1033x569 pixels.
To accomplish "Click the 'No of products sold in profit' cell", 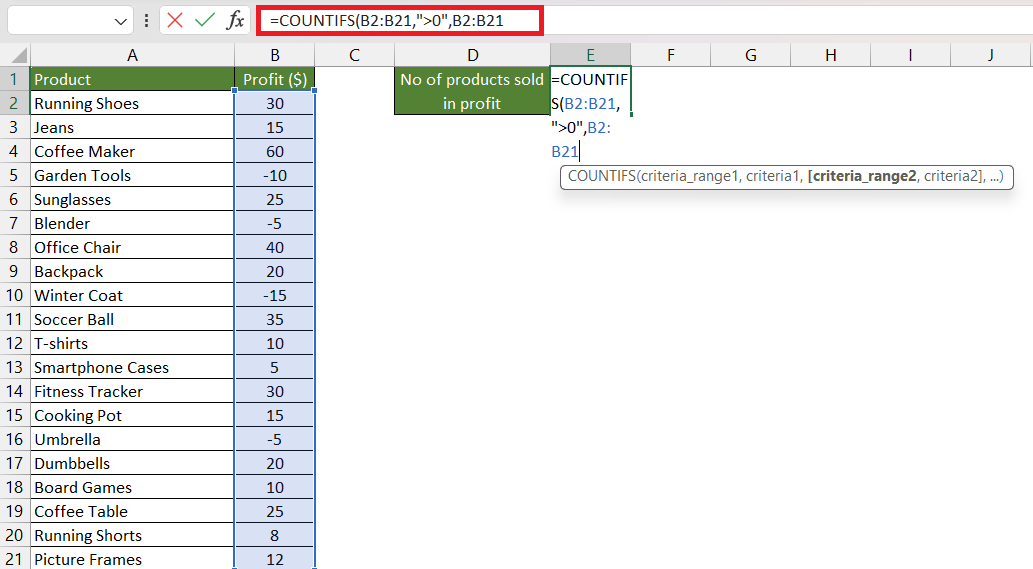I will tap(472, 91).
